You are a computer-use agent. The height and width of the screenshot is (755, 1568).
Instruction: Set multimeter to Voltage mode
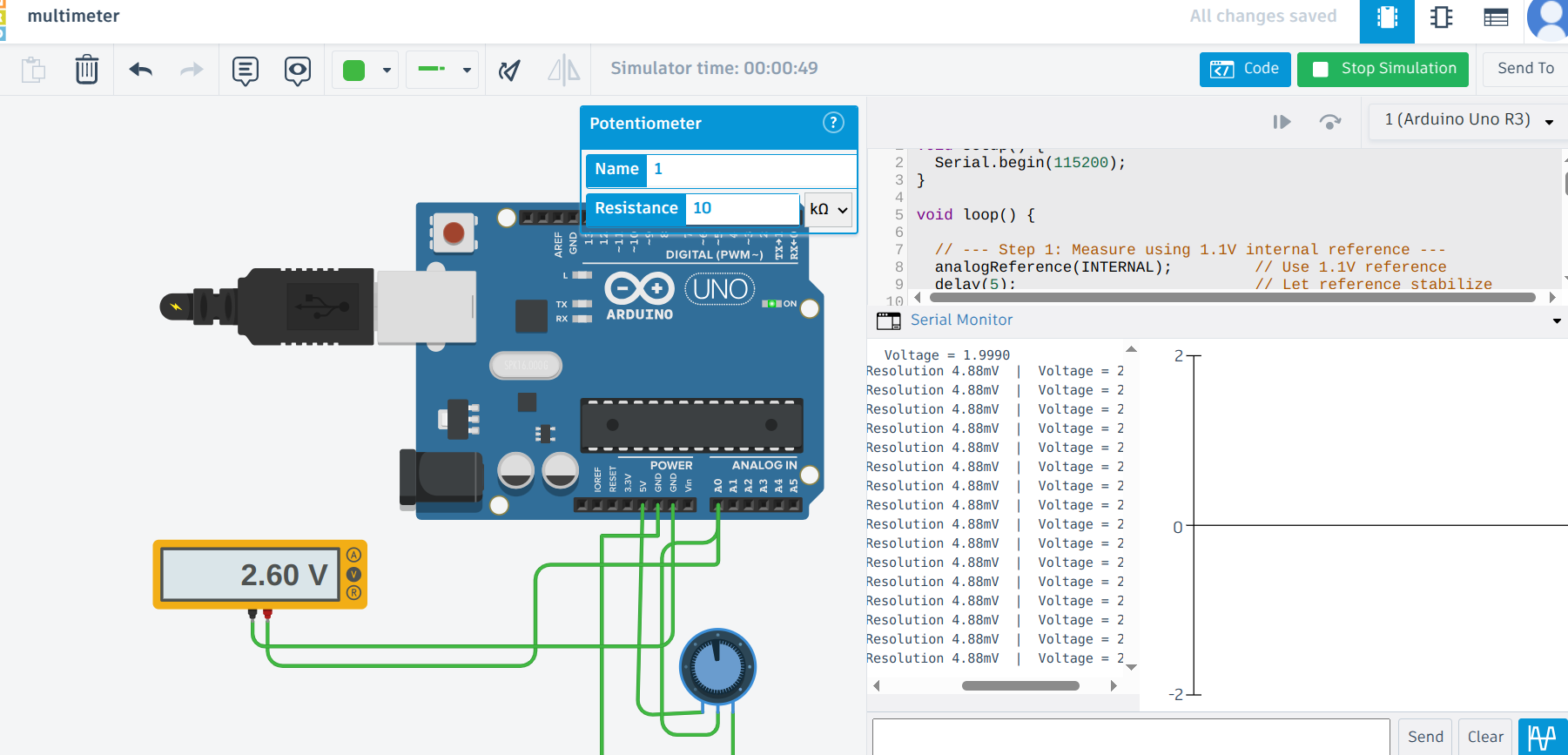pos(353,574)
